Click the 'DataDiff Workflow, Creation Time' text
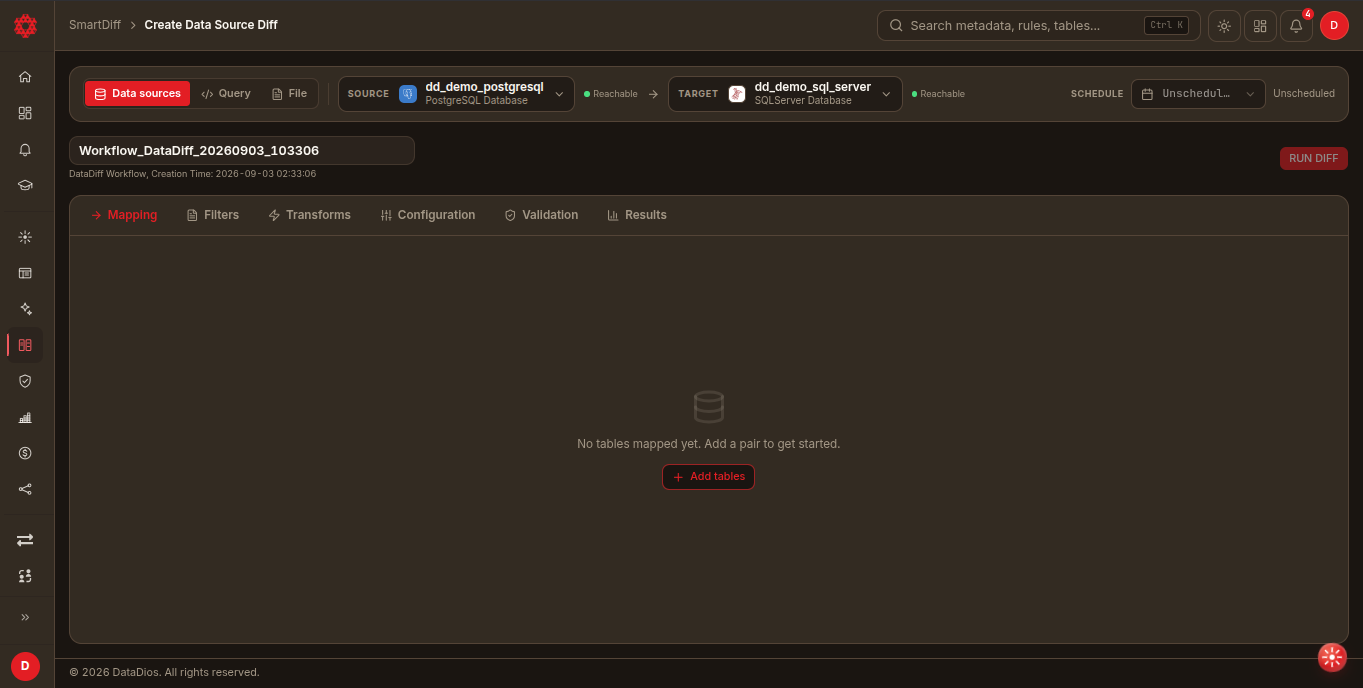The image size is (1363, 688). [x=193, y=174]
